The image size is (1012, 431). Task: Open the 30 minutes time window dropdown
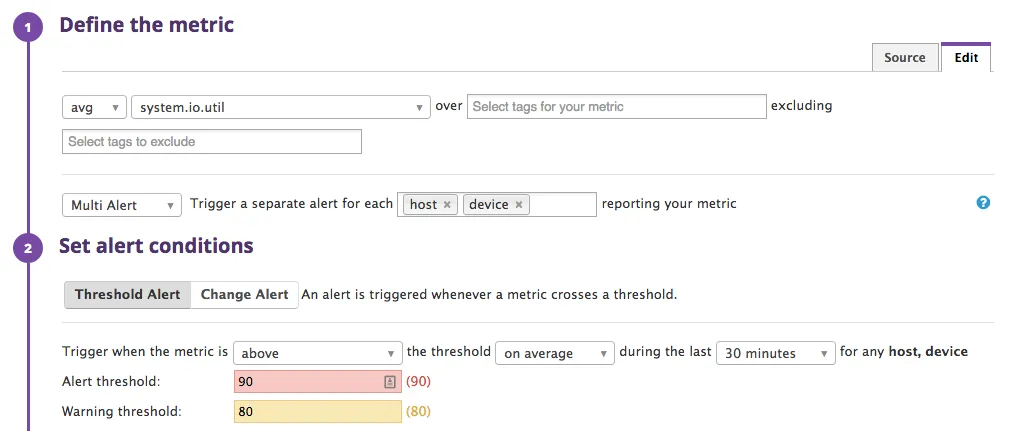click(774, 353)
